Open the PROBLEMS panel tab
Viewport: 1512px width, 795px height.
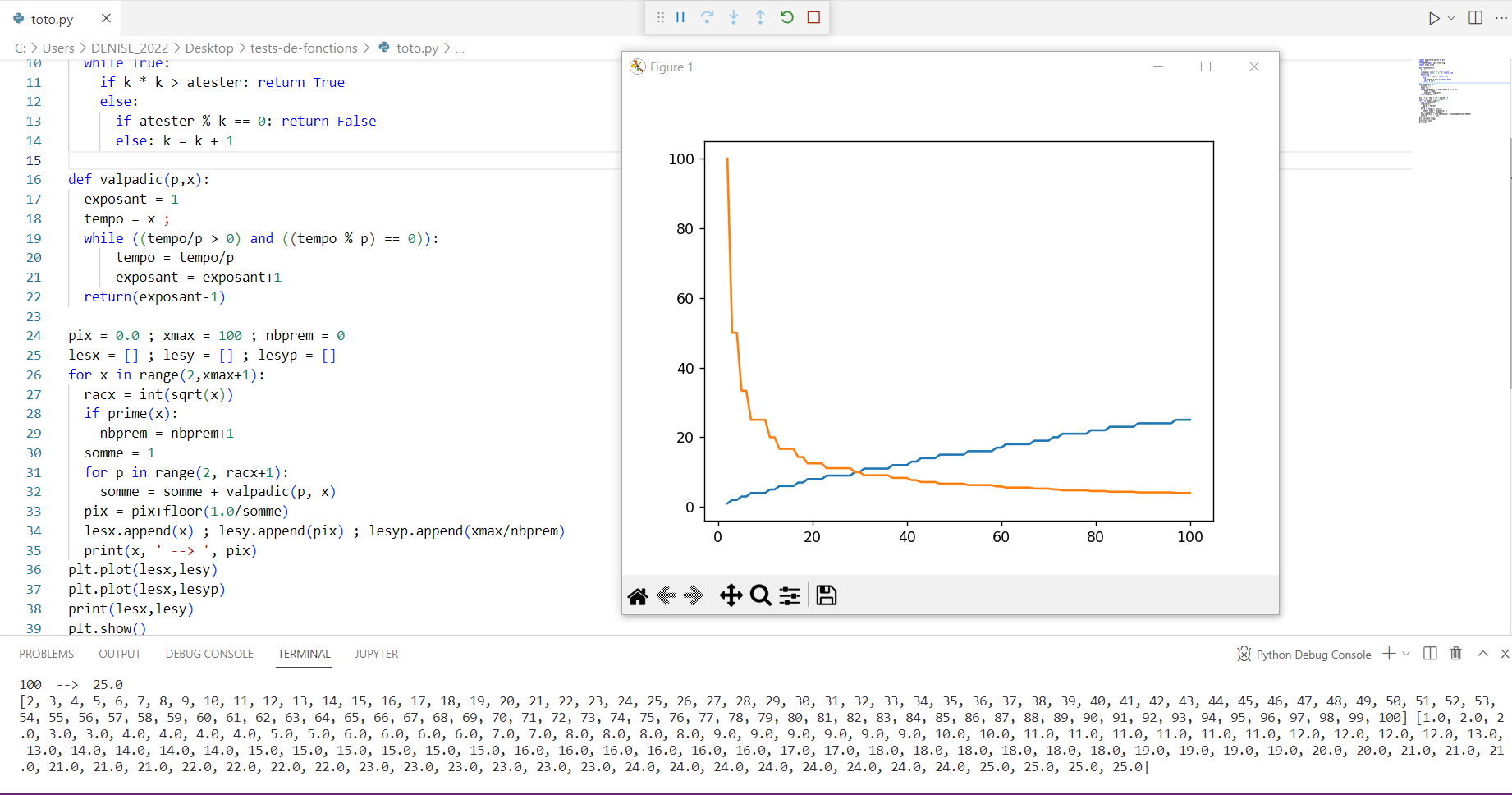point(47,654)
